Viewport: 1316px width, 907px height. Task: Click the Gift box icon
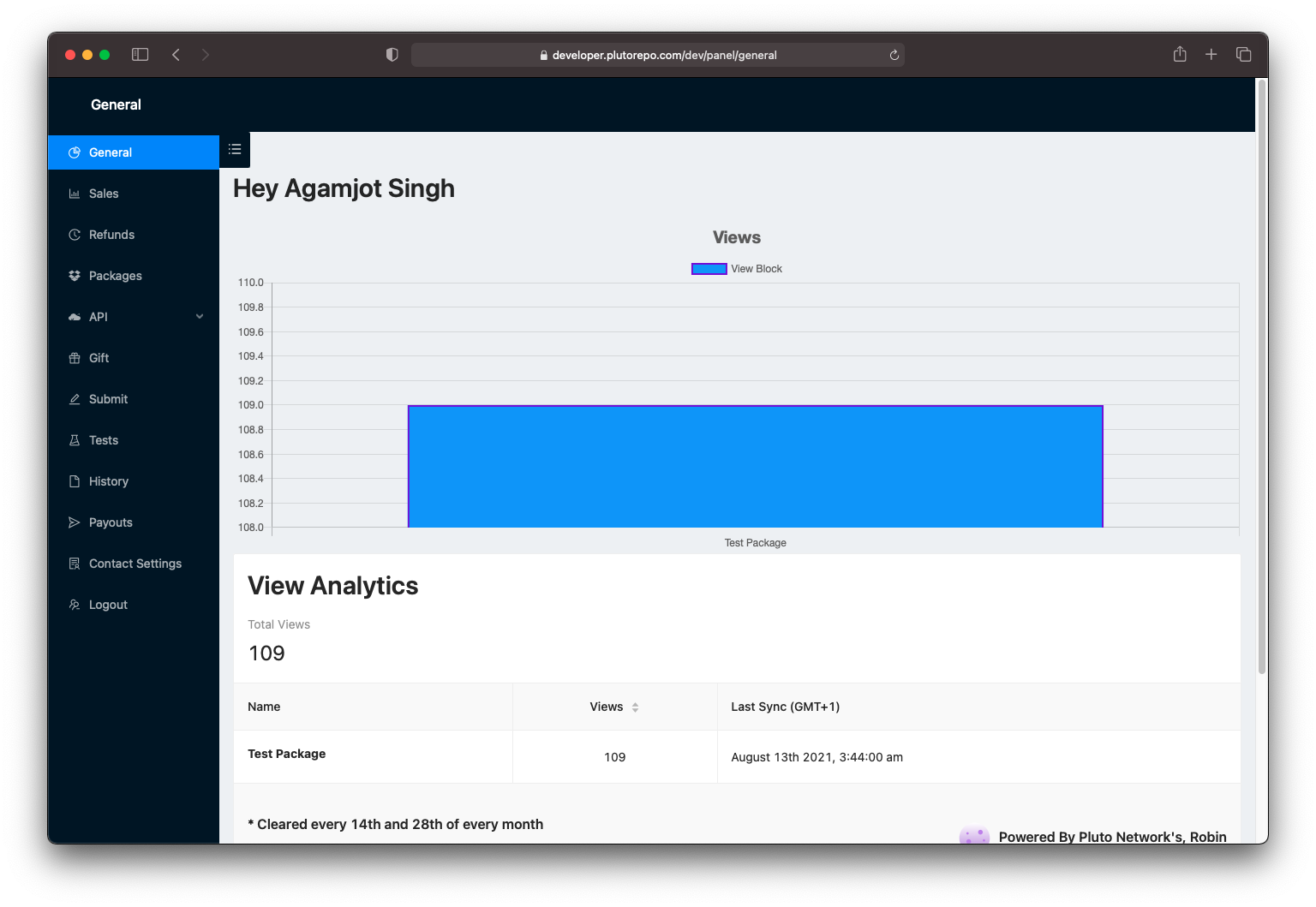[75, 358]
